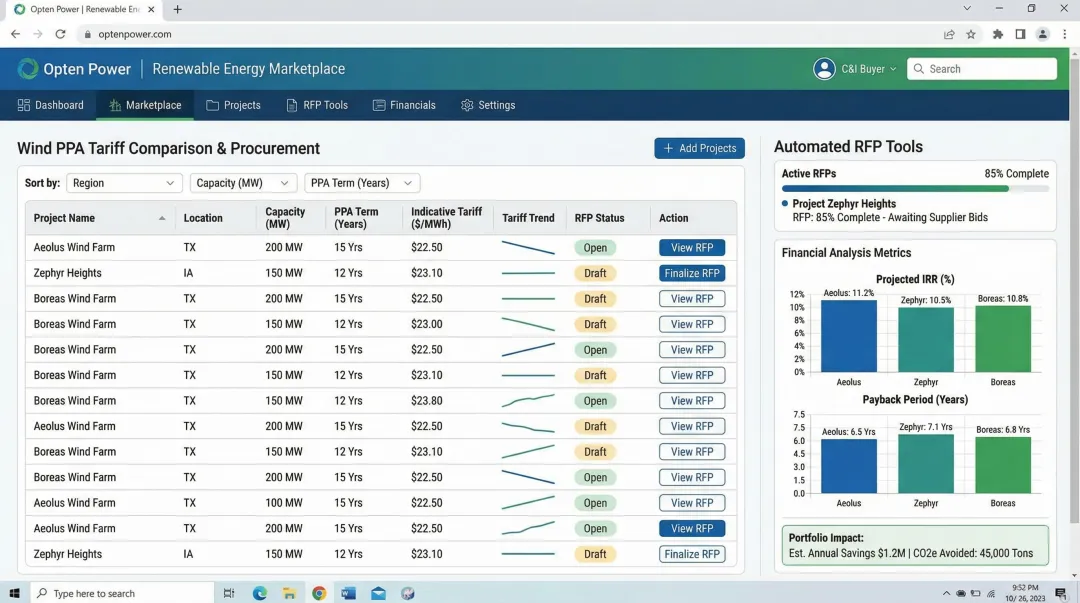Open the Dashboard grid icon
Screen dimensions: 1080x603
[22, 105]
